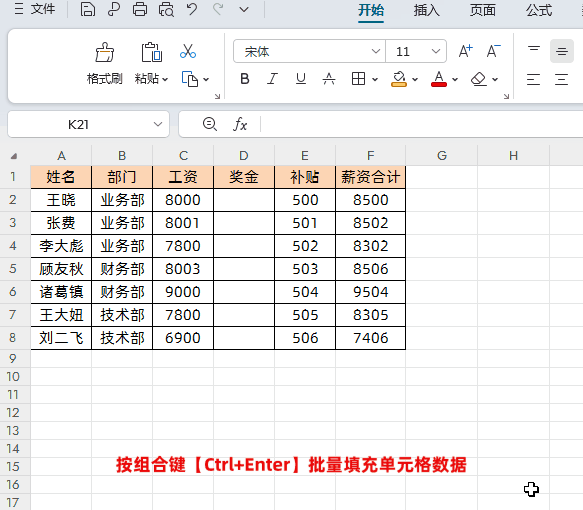The width and height of the screenshot is (583, 510).
Task: Expand the 粘贴 dropdown arrow
Action: (165, 79)
